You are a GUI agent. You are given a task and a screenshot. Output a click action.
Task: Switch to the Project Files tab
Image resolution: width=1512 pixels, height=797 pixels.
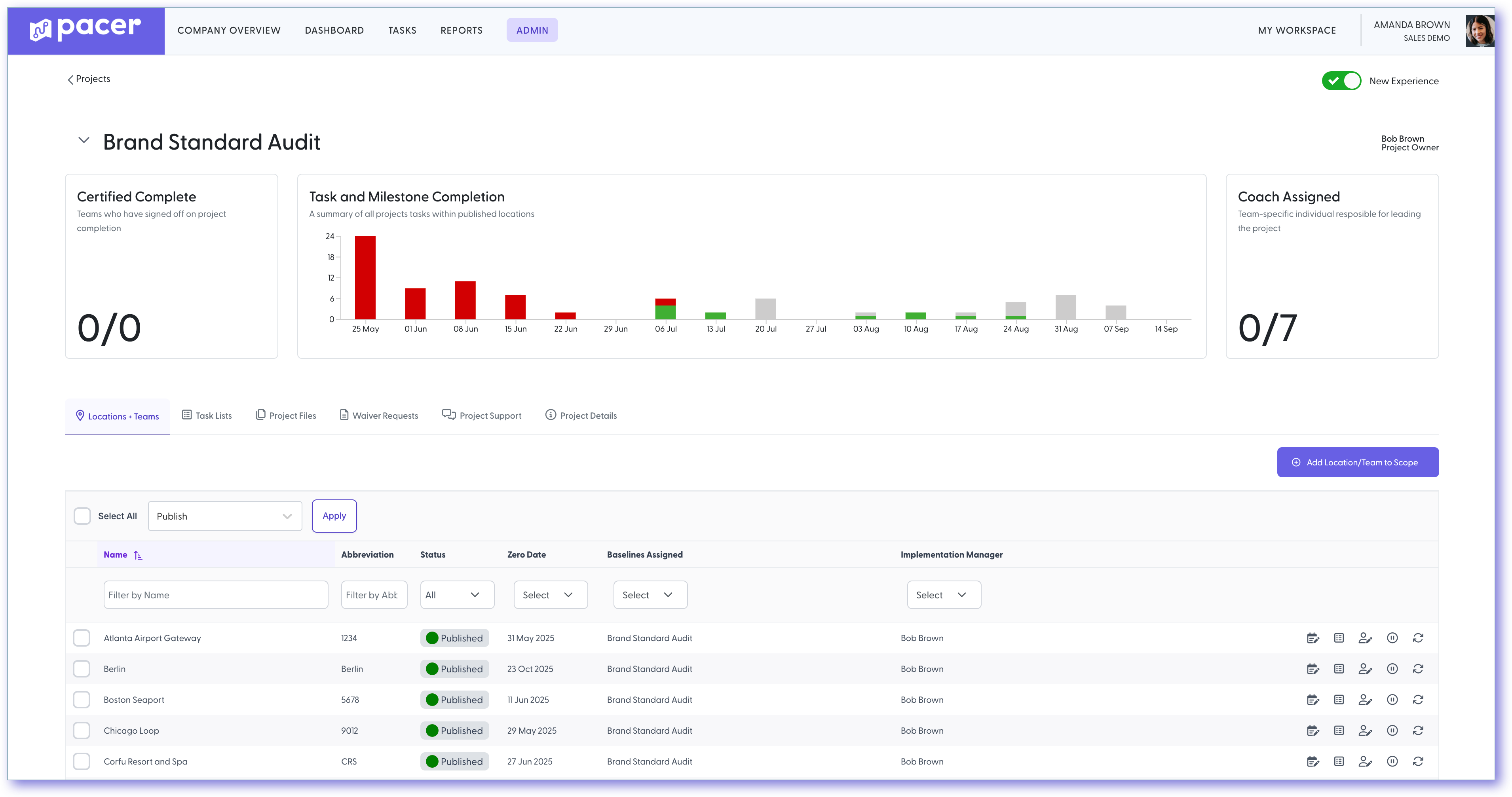click(x=286, y=416)
